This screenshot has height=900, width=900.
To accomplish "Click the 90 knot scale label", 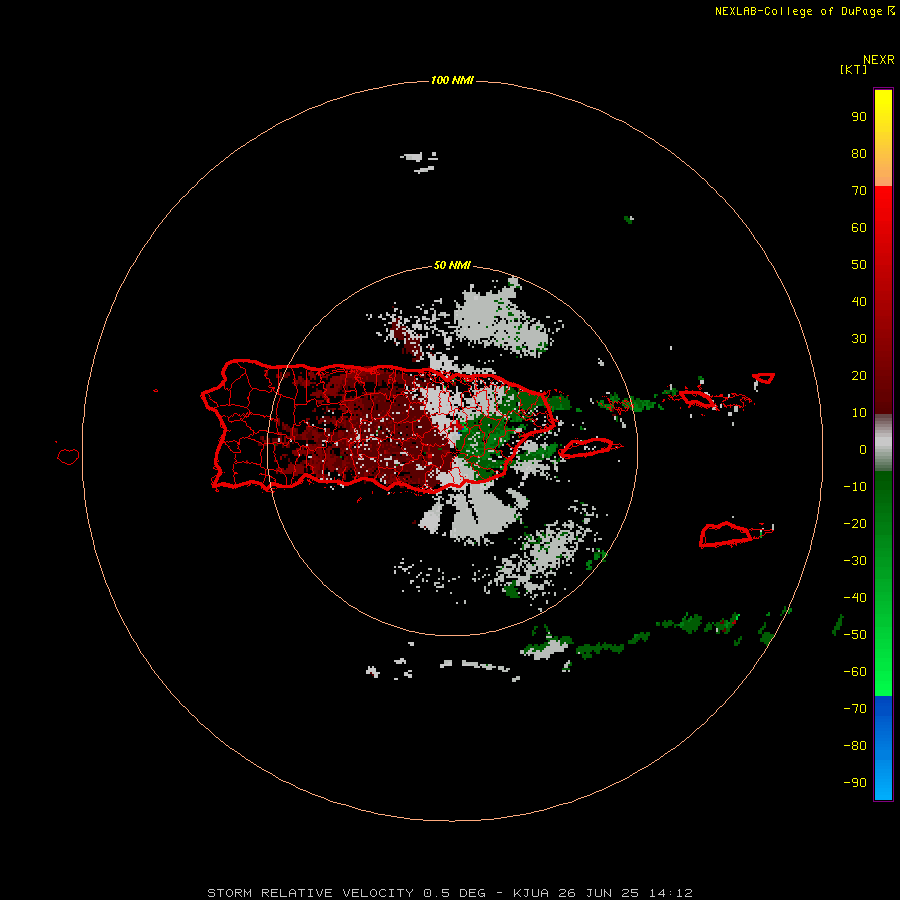I will click(859, 117).
